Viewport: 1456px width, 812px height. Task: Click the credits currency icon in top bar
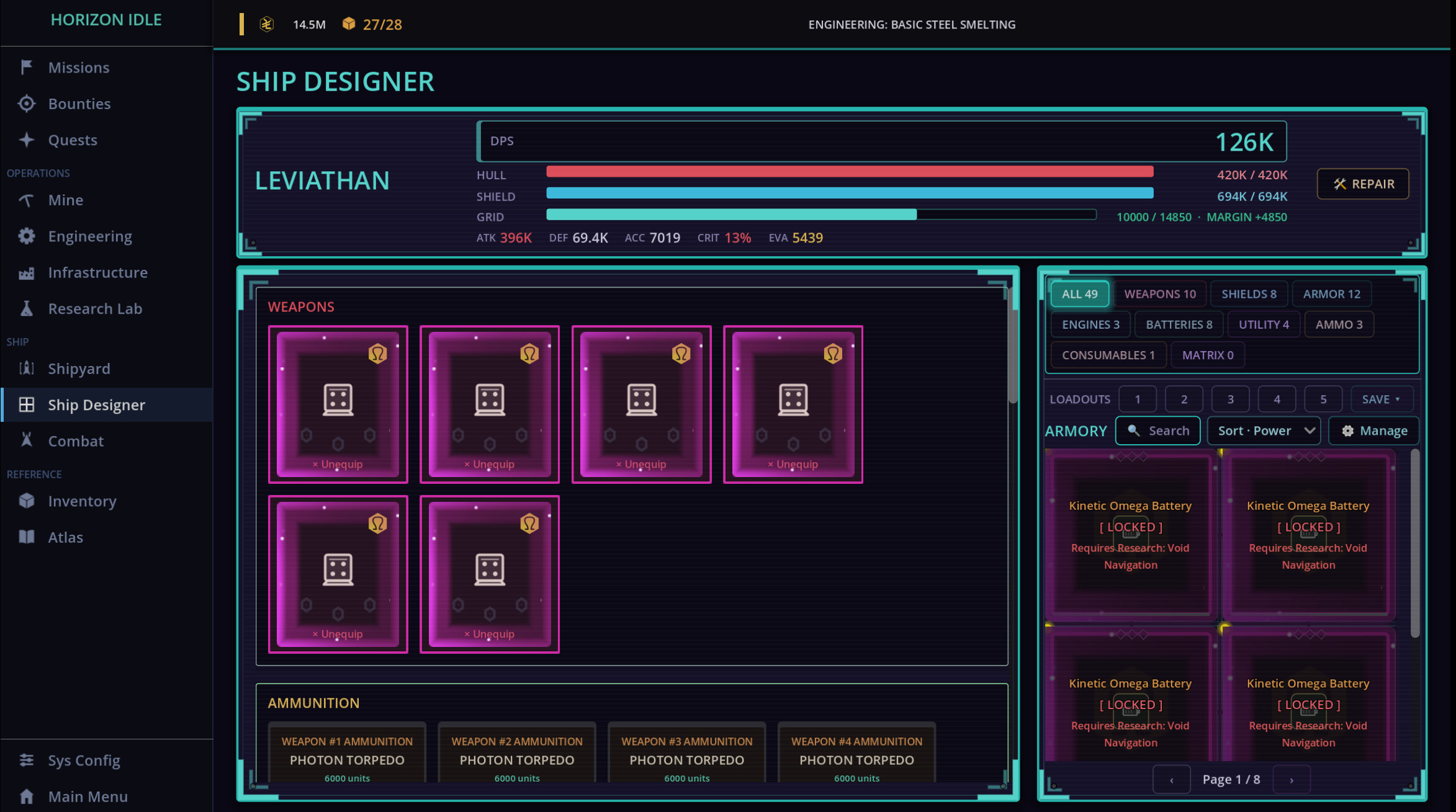pyautogui.click(x=266, y=24)
